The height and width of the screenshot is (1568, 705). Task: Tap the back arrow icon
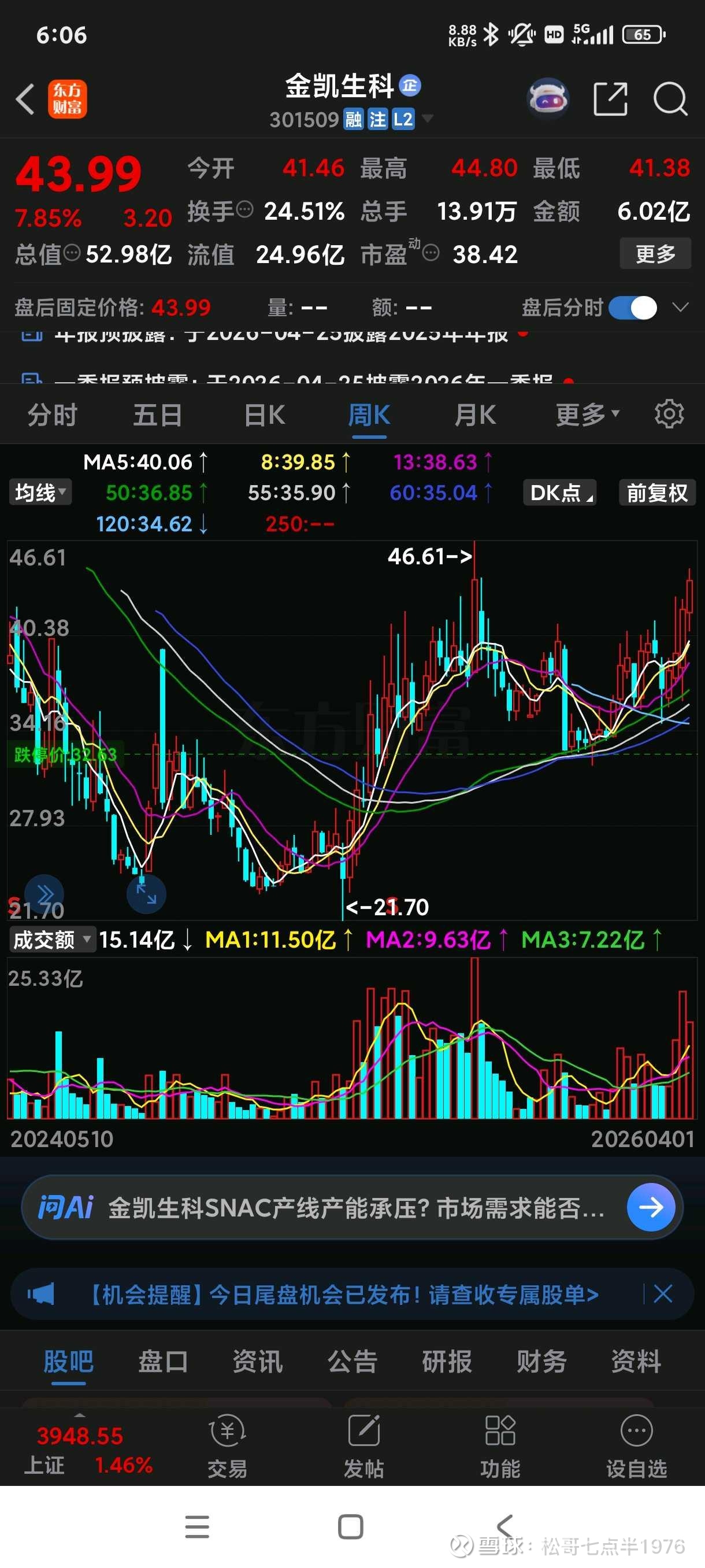(x=25, y=99)
